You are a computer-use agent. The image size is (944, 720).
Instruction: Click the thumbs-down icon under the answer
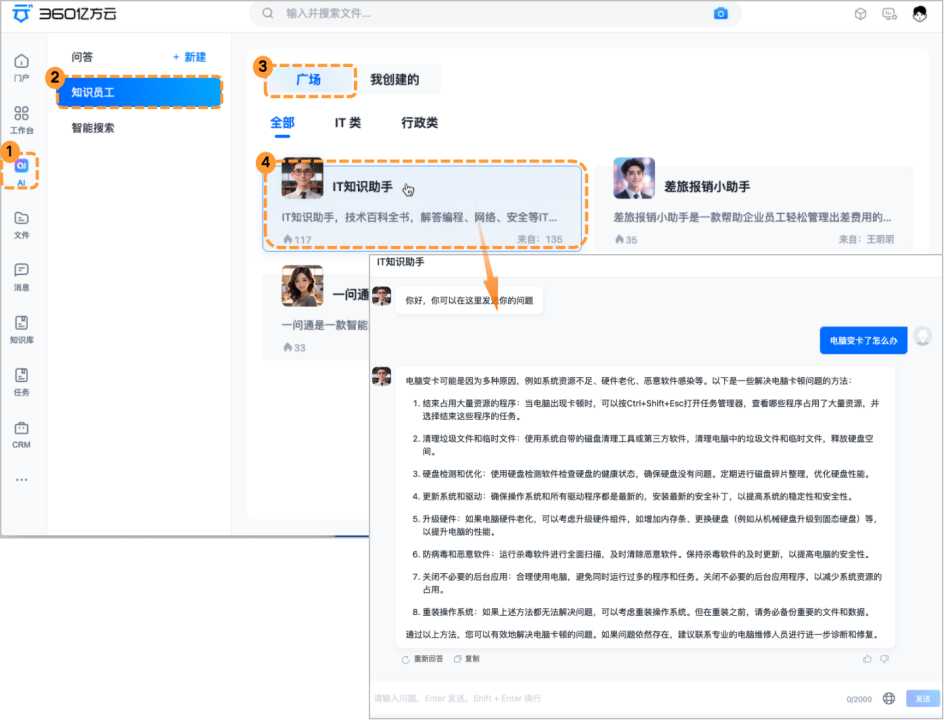[x=884, y=659]
